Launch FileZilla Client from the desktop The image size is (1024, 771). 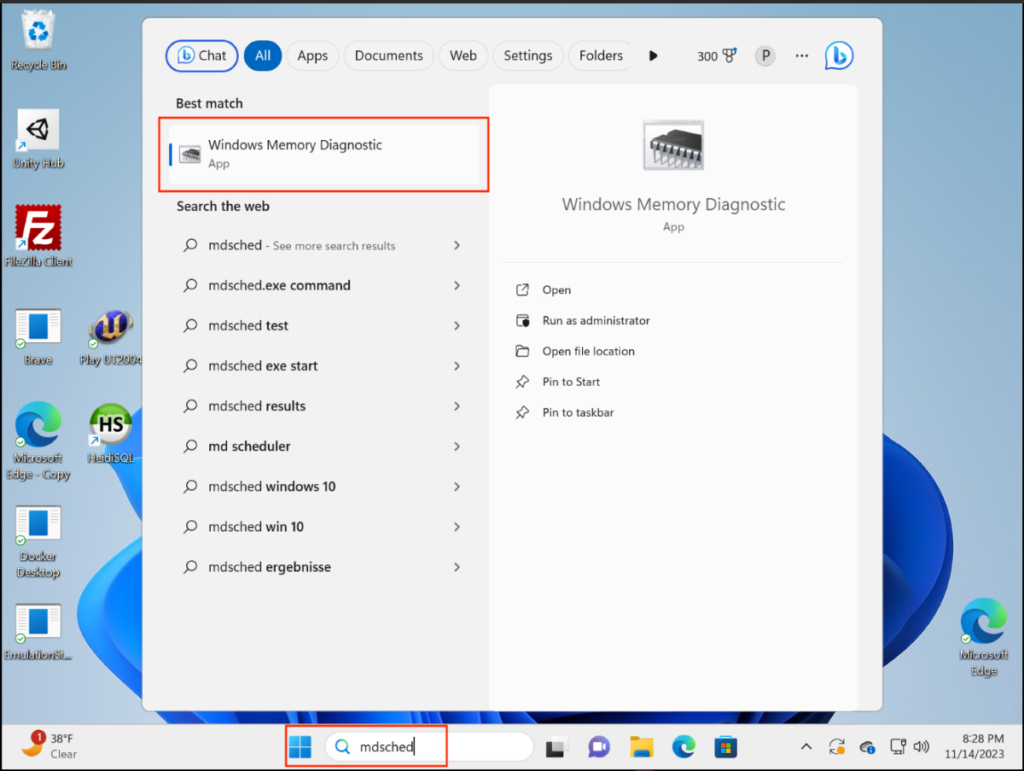coord(38,225)
